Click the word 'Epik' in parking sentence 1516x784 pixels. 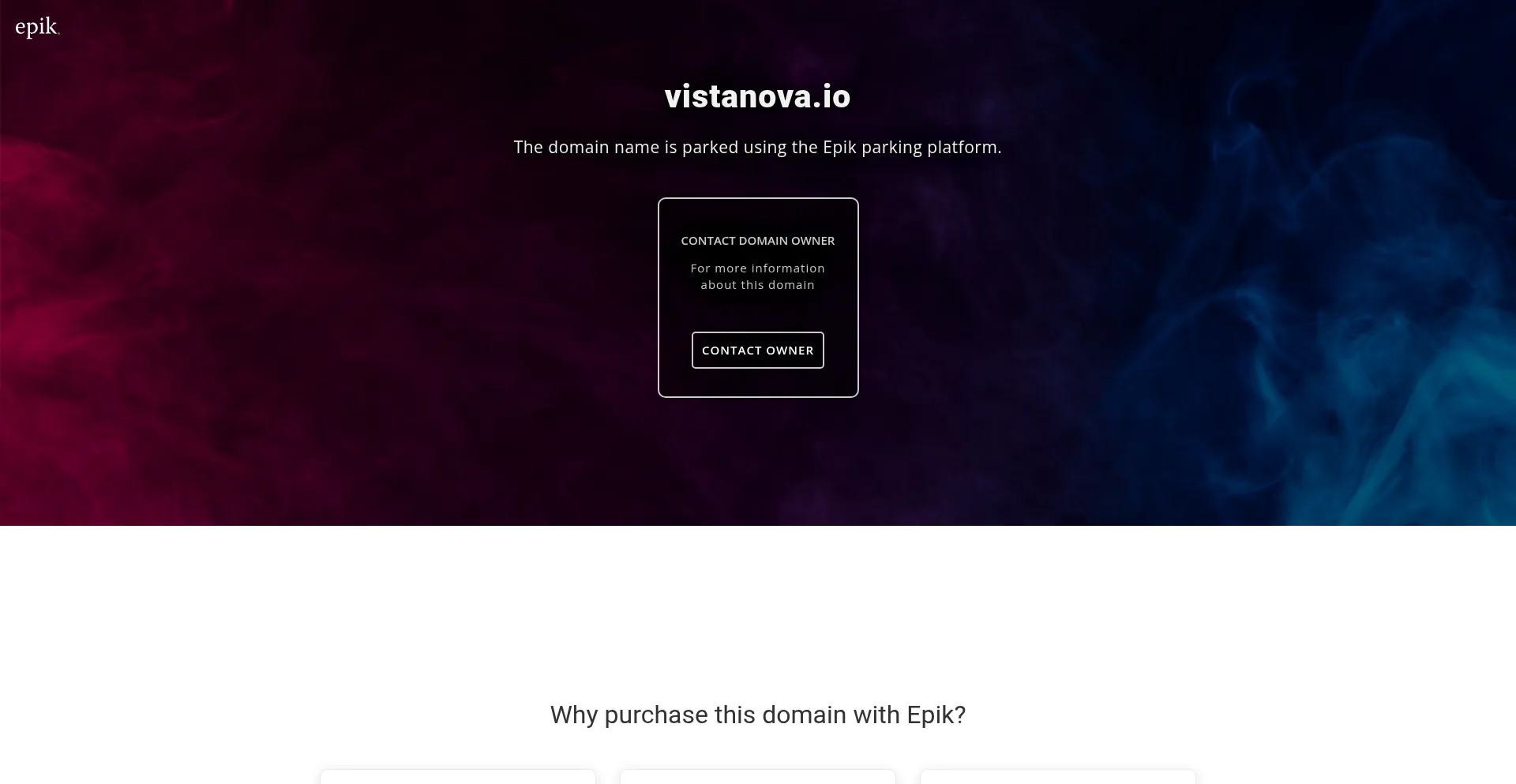coord(839,147)
